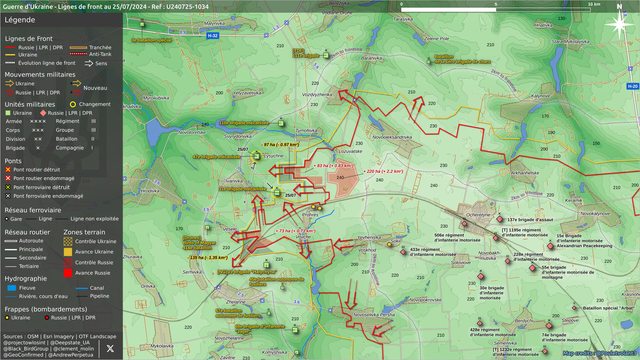Select the H-32 road shield marker

coord(212,36)
